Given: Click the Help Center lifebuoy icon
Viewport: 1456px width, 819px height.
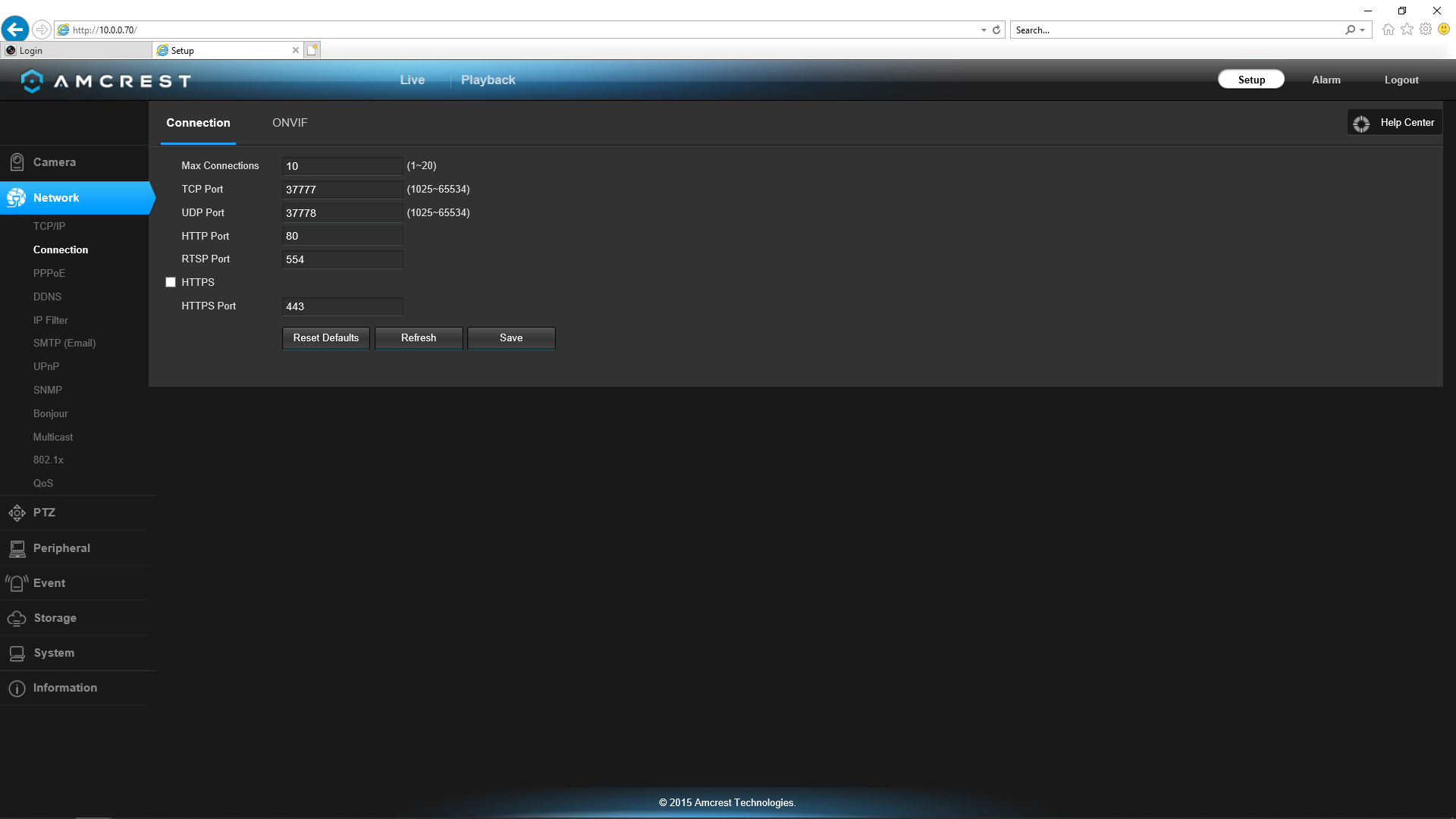Looking at the screenshot, I should point(1361,124).
